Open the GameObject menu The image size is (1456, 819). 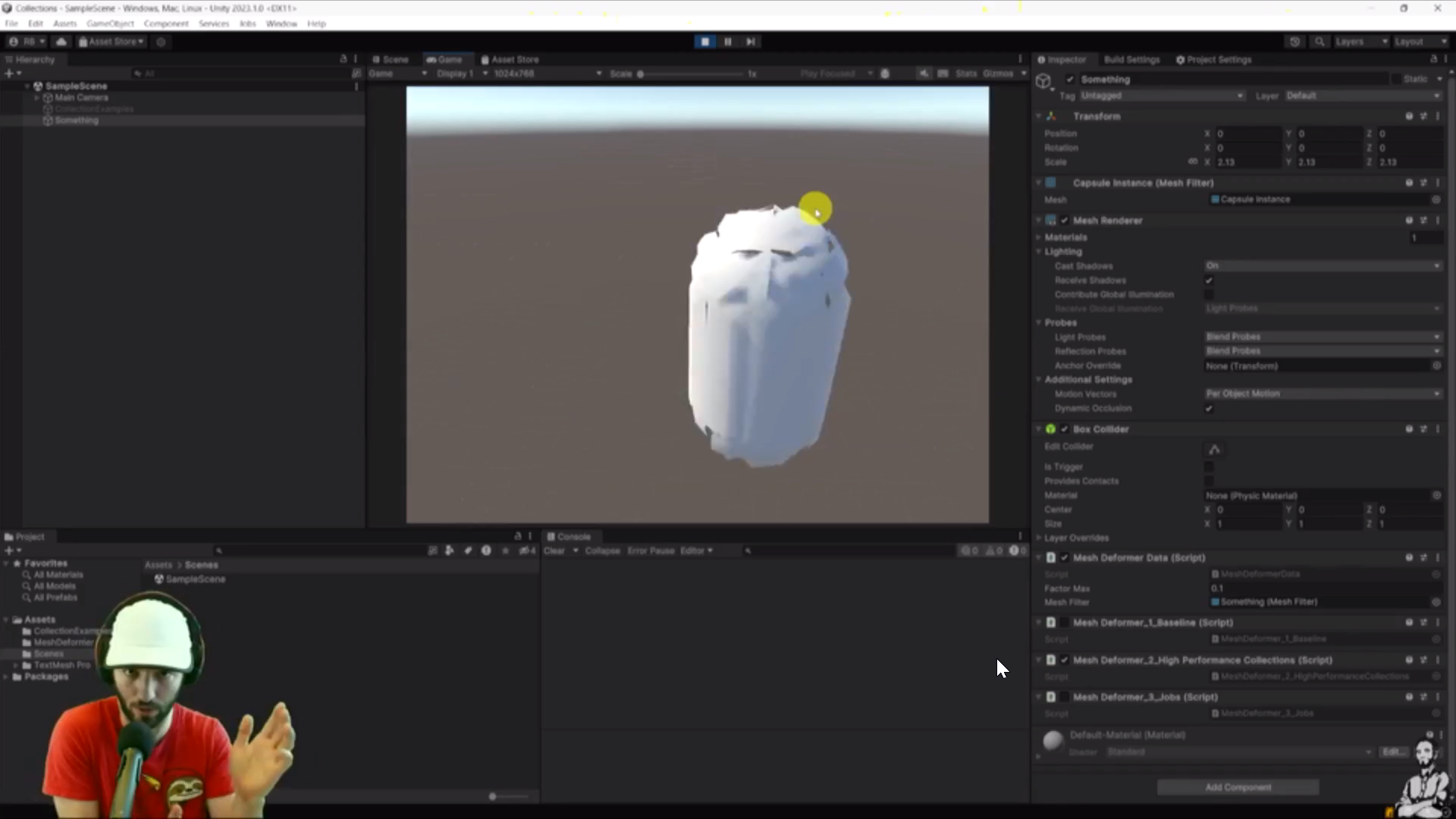[110, 24]
